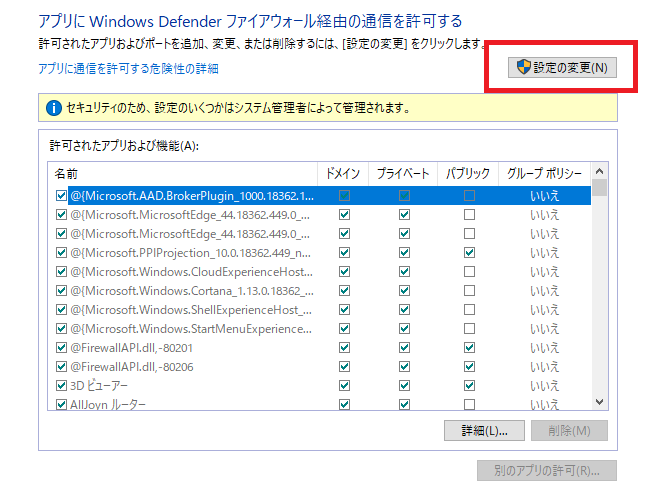Uncheck the Microsoft.Windows.Cortana name checkbox
The height and width of the screenshot is (503, 662).
(61, 291)
